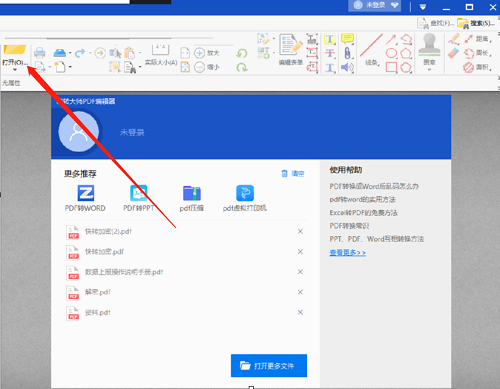Click the new blank document icon

pos(60,67)
